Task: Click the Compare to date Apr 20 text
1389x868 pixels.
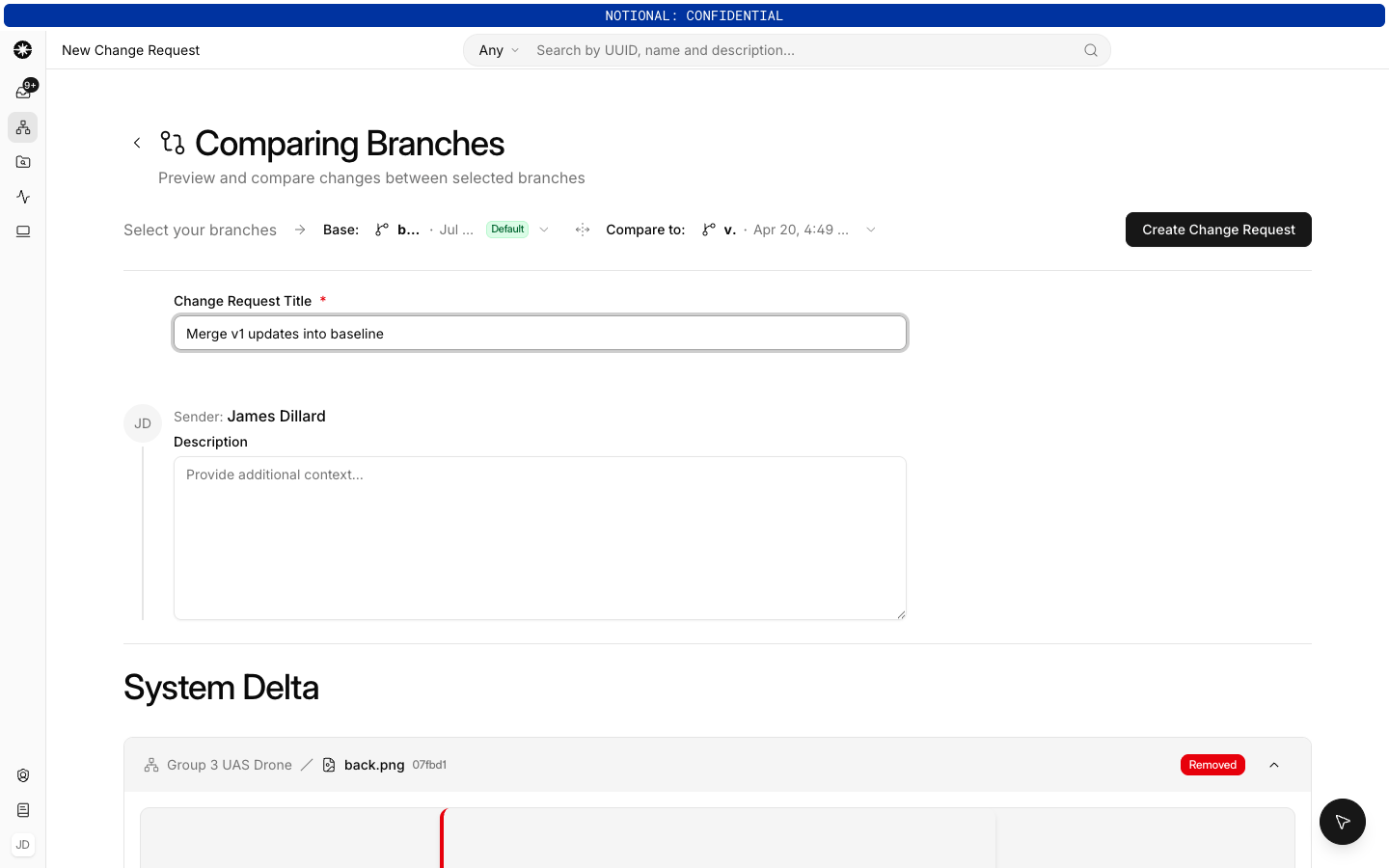Action: (x=801, y=230)
